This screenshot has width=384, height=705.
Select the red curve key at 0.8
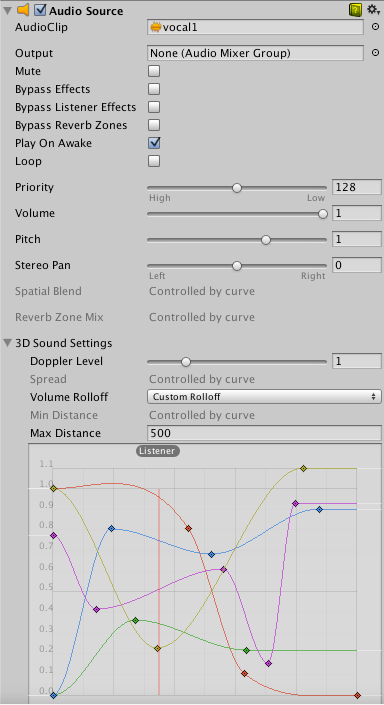[189, 528]
